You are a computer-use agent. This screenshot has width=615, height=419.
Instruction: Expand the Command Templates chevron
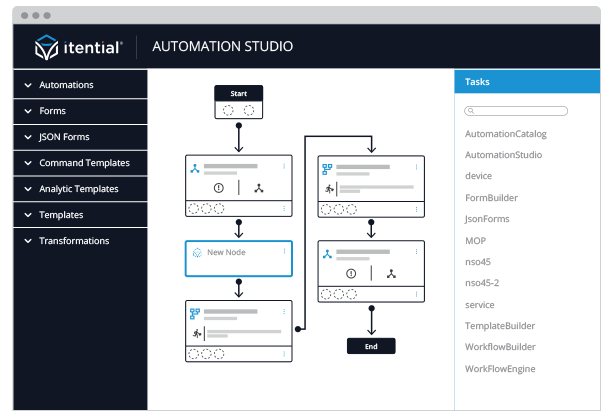point(28,163)
